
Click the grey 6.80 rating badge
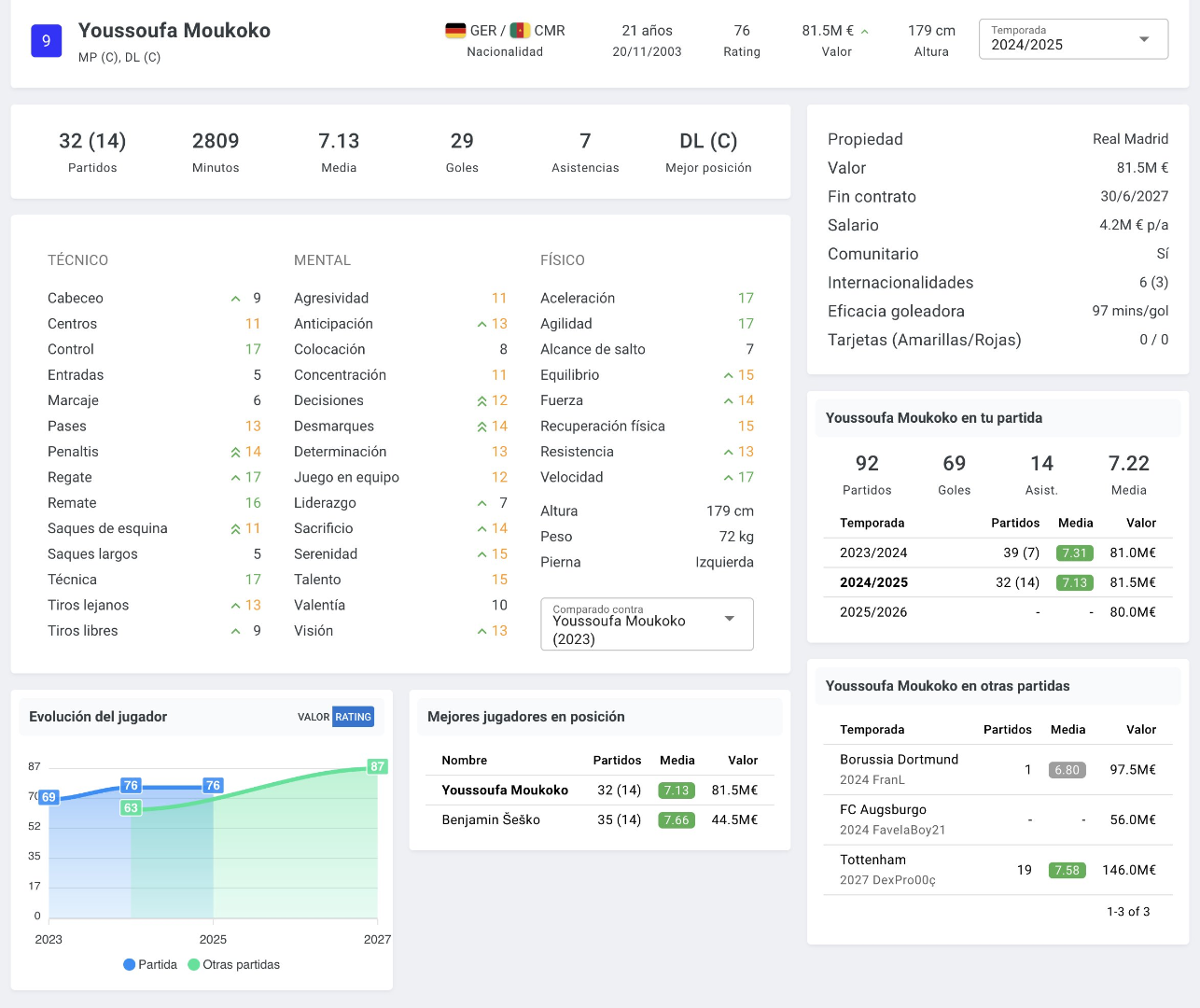1067,770
